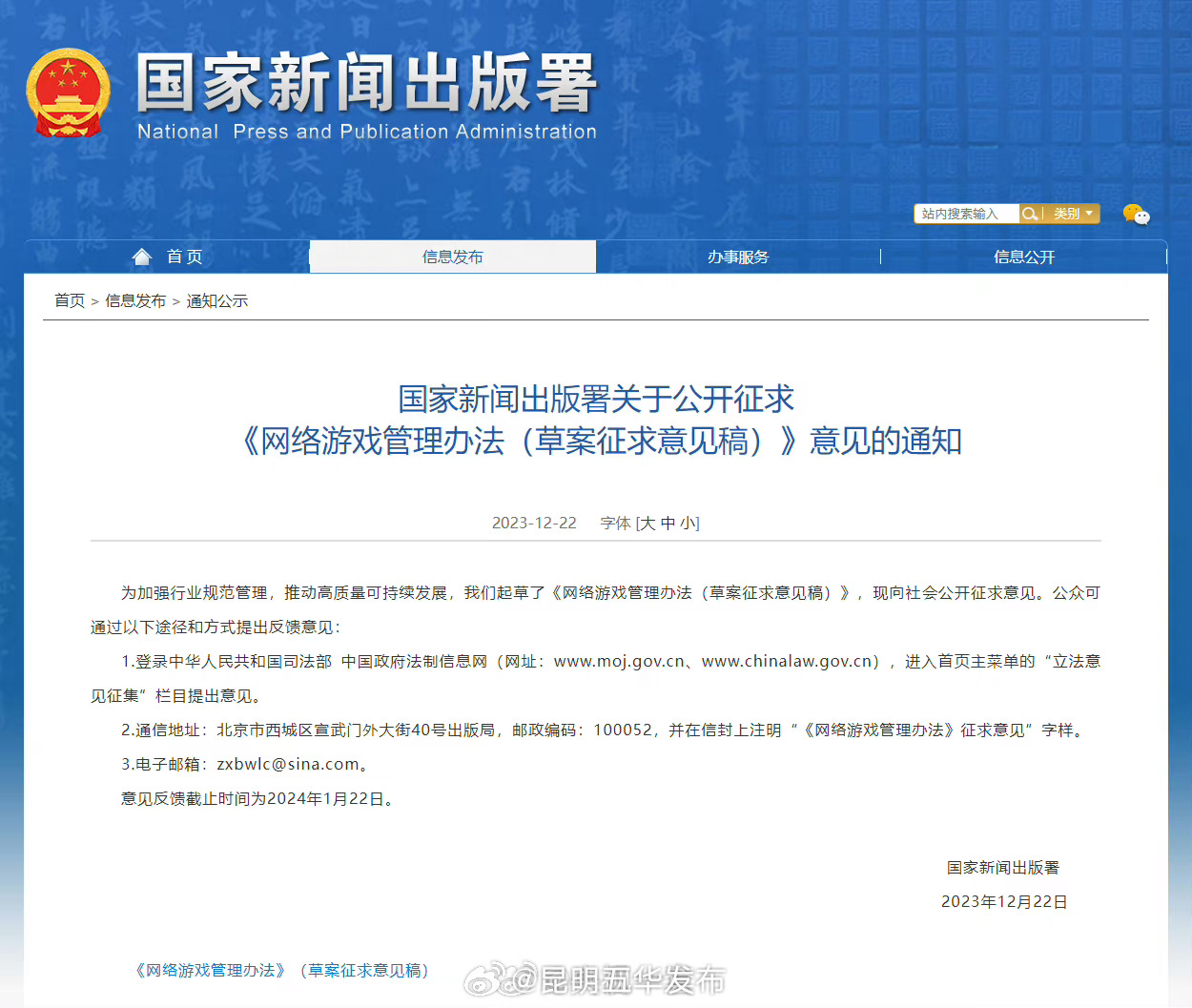The height and width of the screenshot is (1008, 1192).
Task: Open the highlighted 信息发布 menu
Action: (x=451, y=257)
